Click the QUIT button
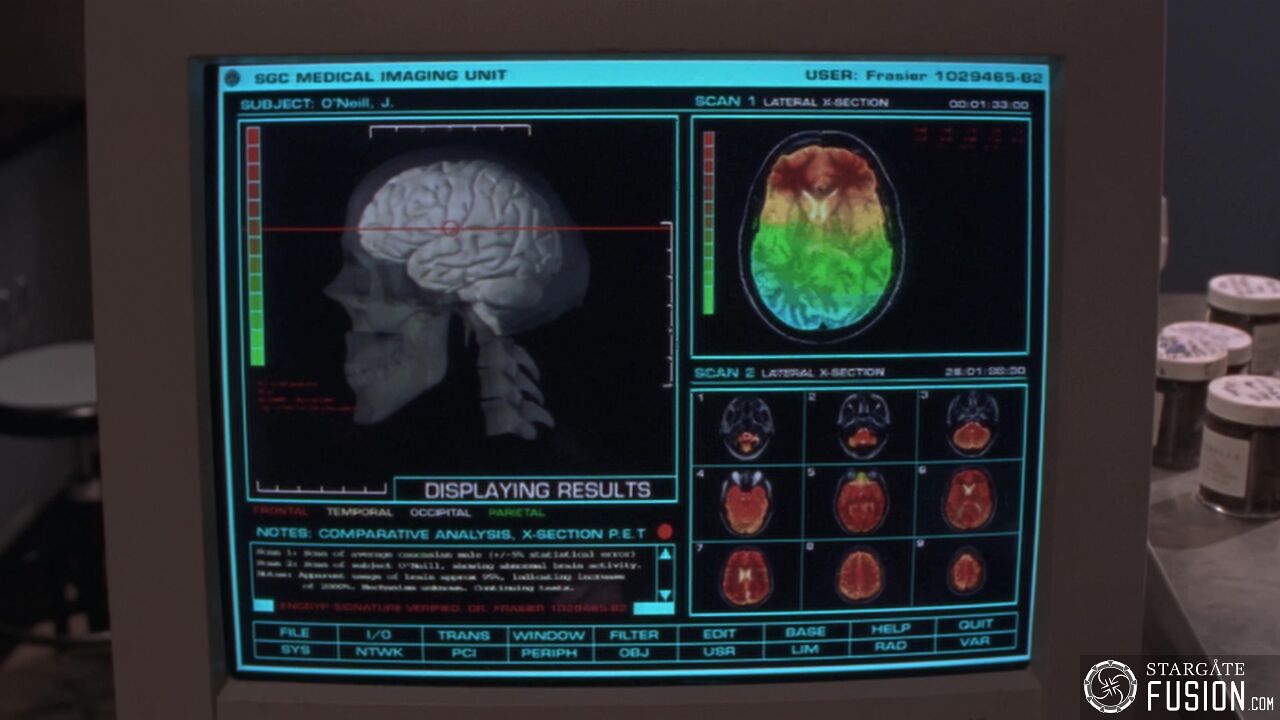Screen dimensions: 1280x720 click(x=975, y=625)
